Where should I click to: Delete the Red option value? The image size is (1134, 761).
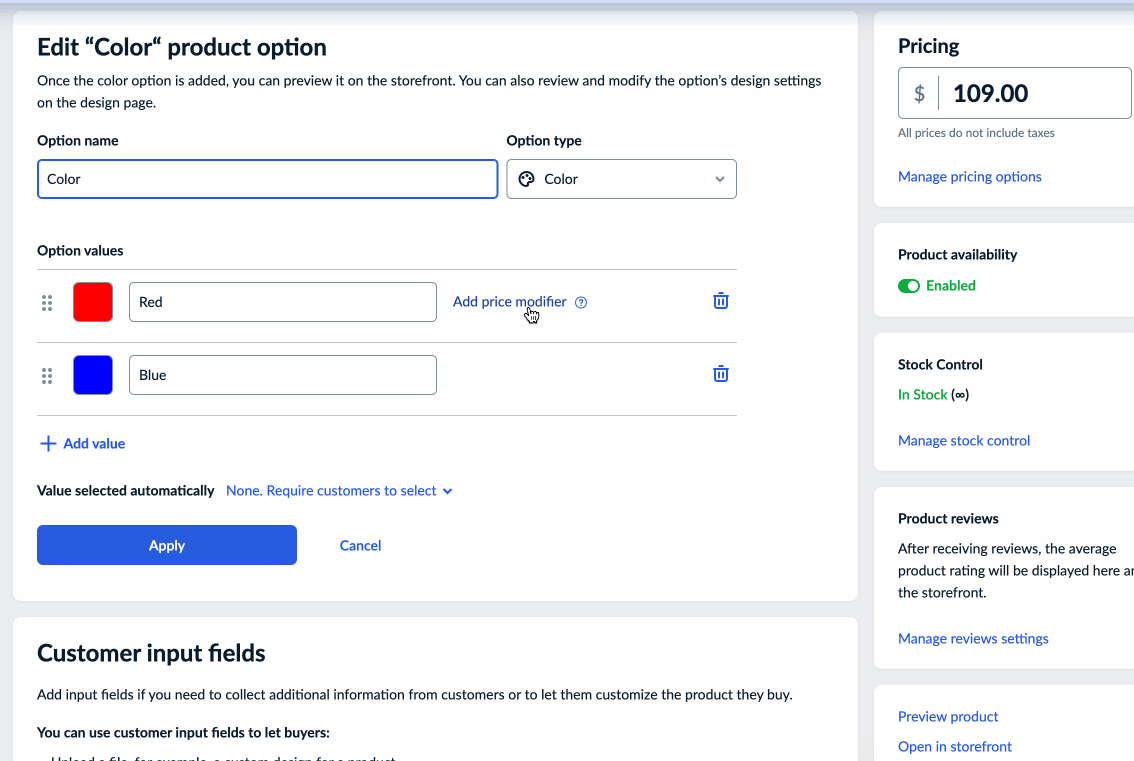click(720, 301)
